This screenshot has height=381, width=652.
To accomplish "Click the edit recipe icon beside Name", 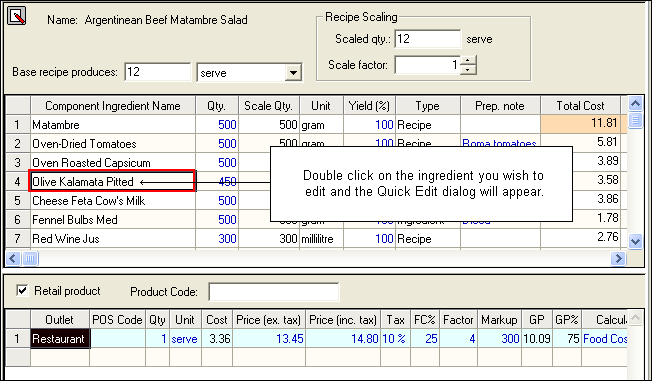I will 17,16.
